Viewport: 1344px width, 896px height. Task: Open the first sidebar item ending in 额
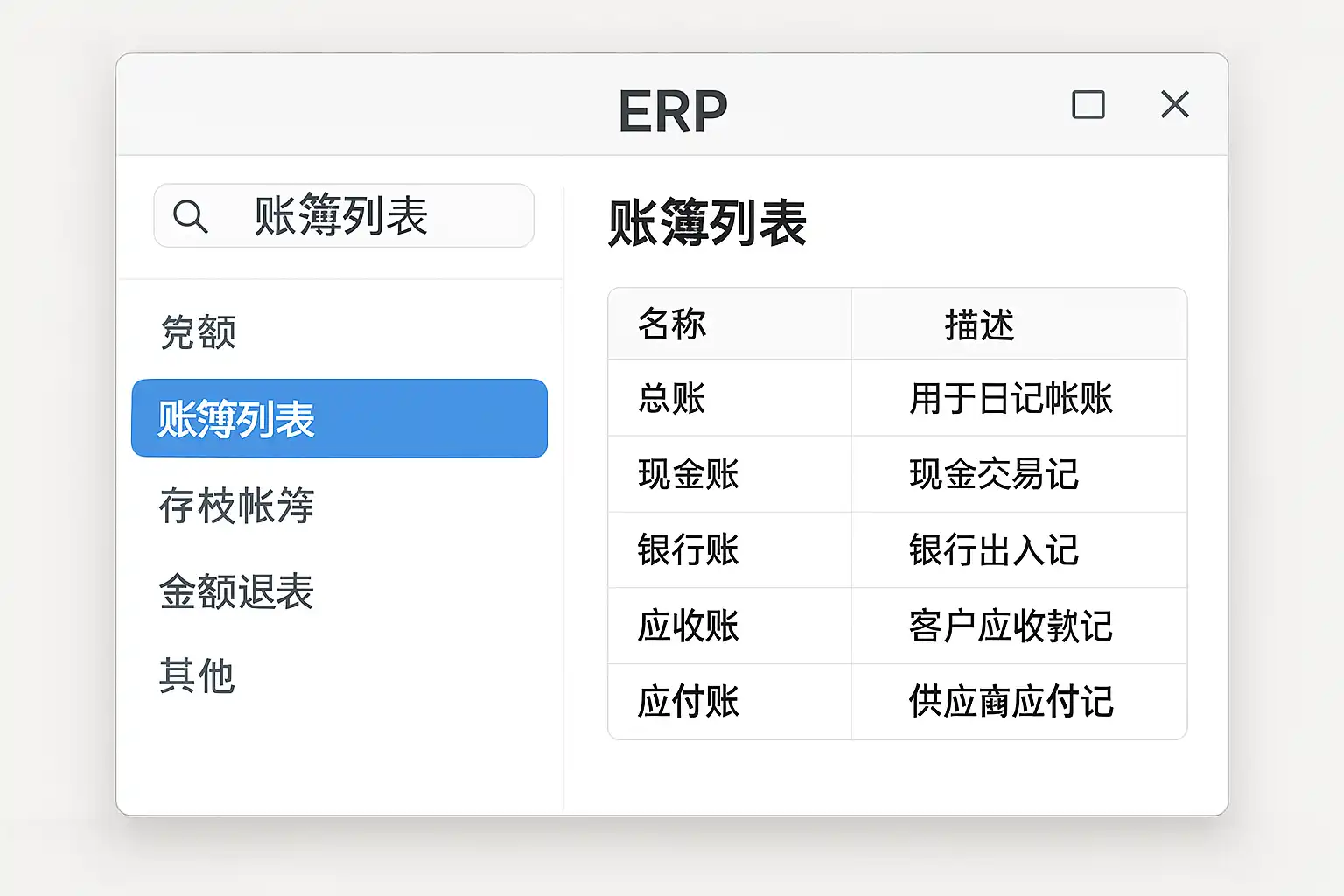pos(199,332)
